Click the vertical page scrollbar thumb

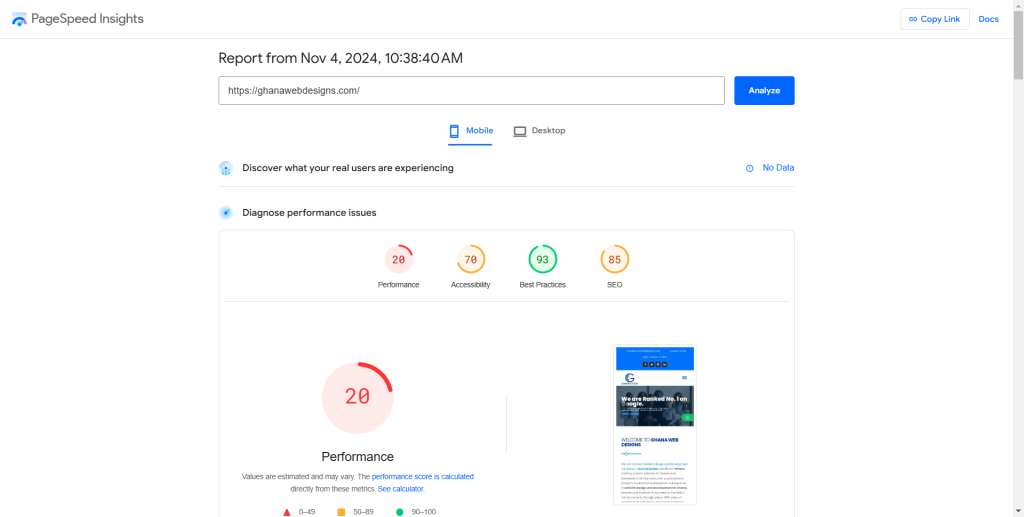point(1018,44)
